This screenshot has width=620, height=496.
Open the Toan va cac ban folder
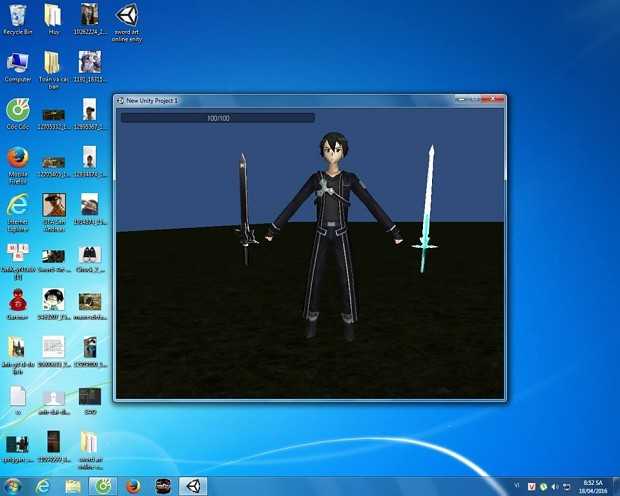tap(53, 64)
